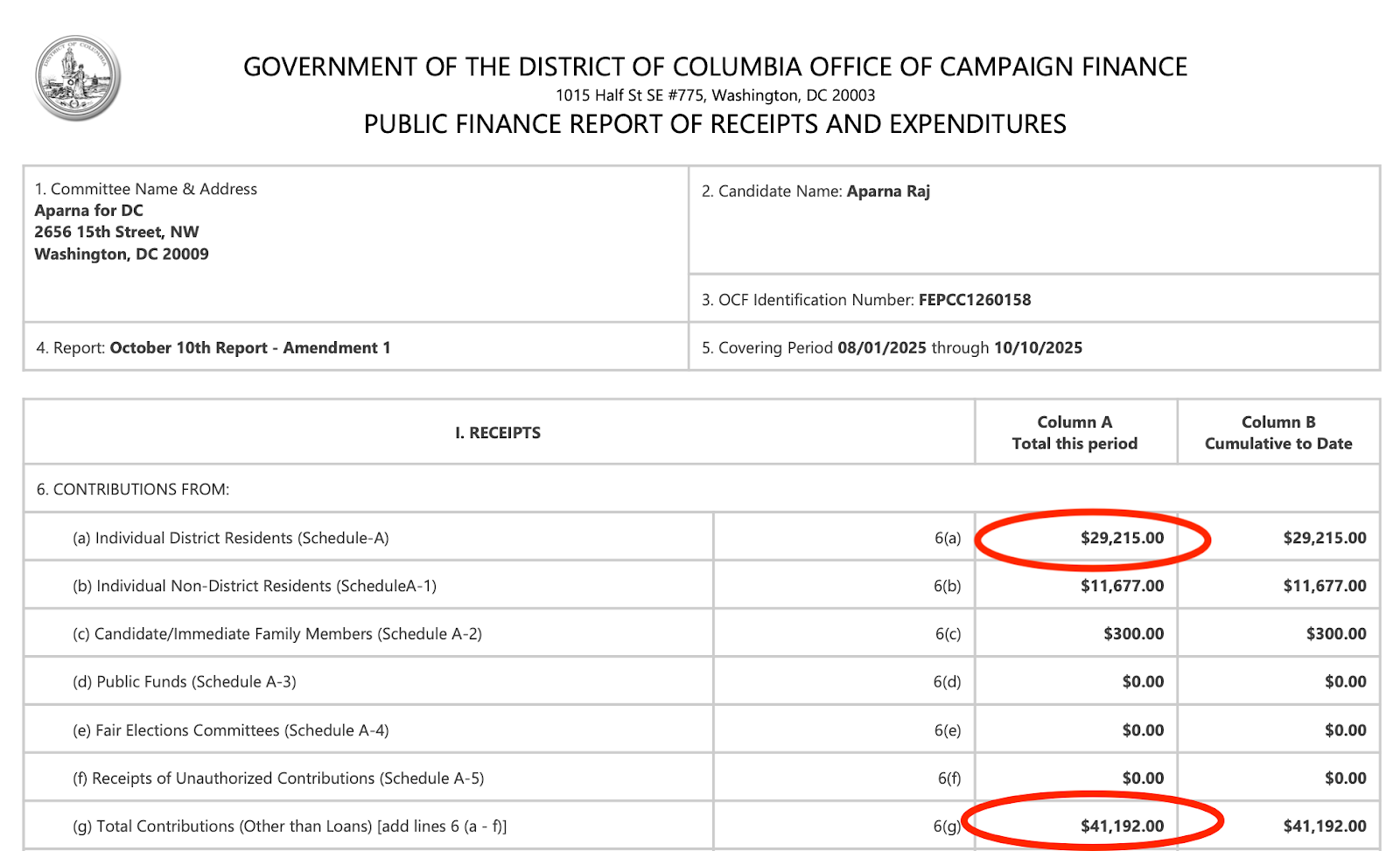Click the District of Columbia seal logo
Image resolution: width=1400 pixels, height=851 pixels.
click(77, 78)
